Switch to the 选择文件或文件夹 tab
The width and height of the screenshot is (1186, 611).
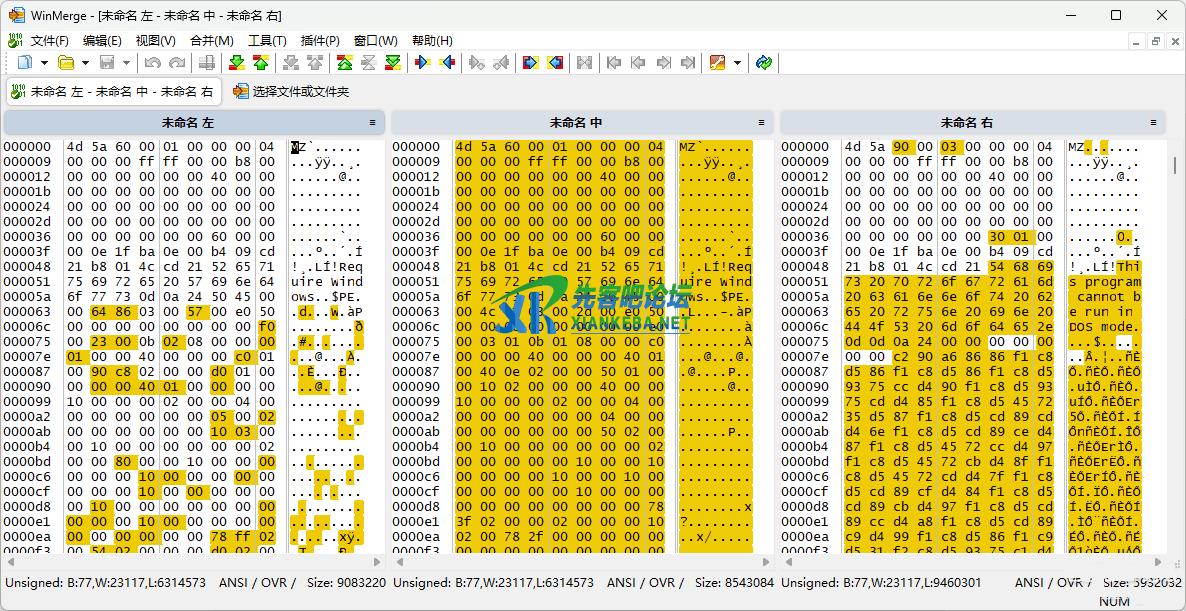point(291,92)
